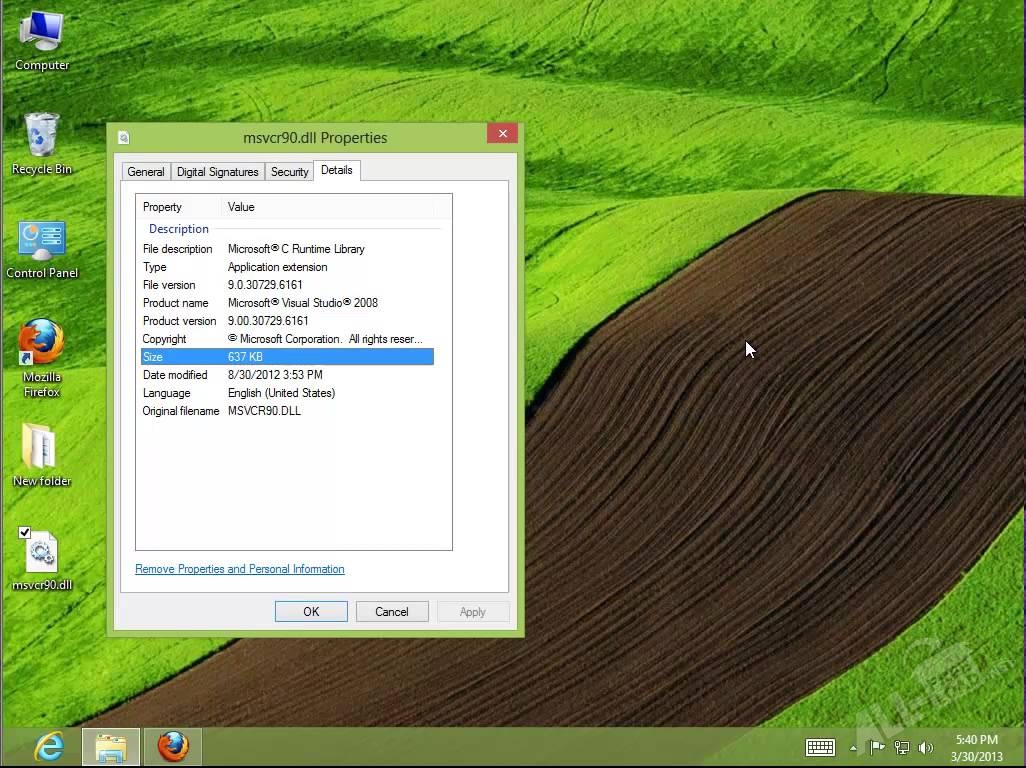
Task: Click the Value column header
Action: coord(327,207)
